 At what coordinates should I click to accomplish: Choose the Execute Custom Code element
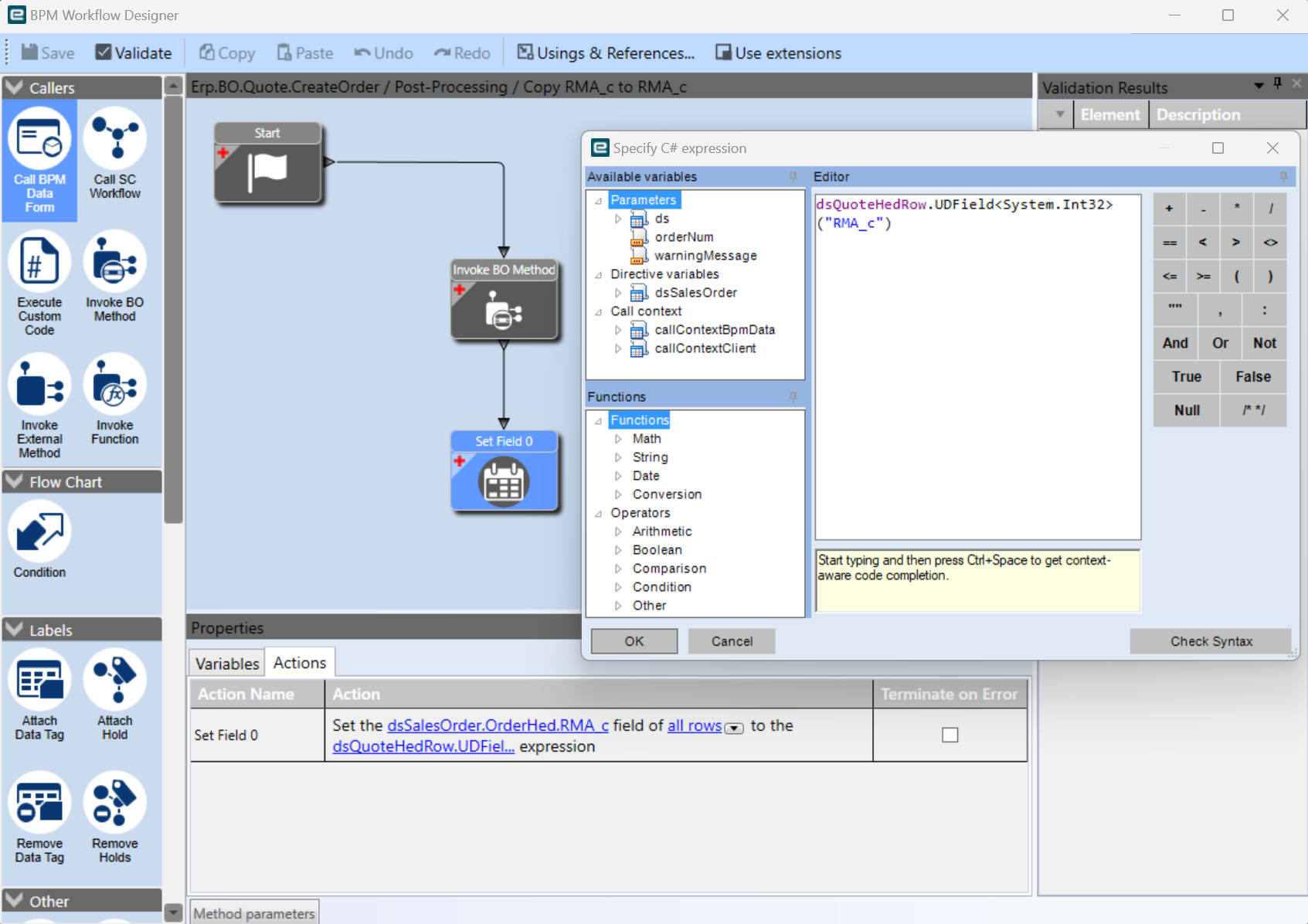point(39,282)
